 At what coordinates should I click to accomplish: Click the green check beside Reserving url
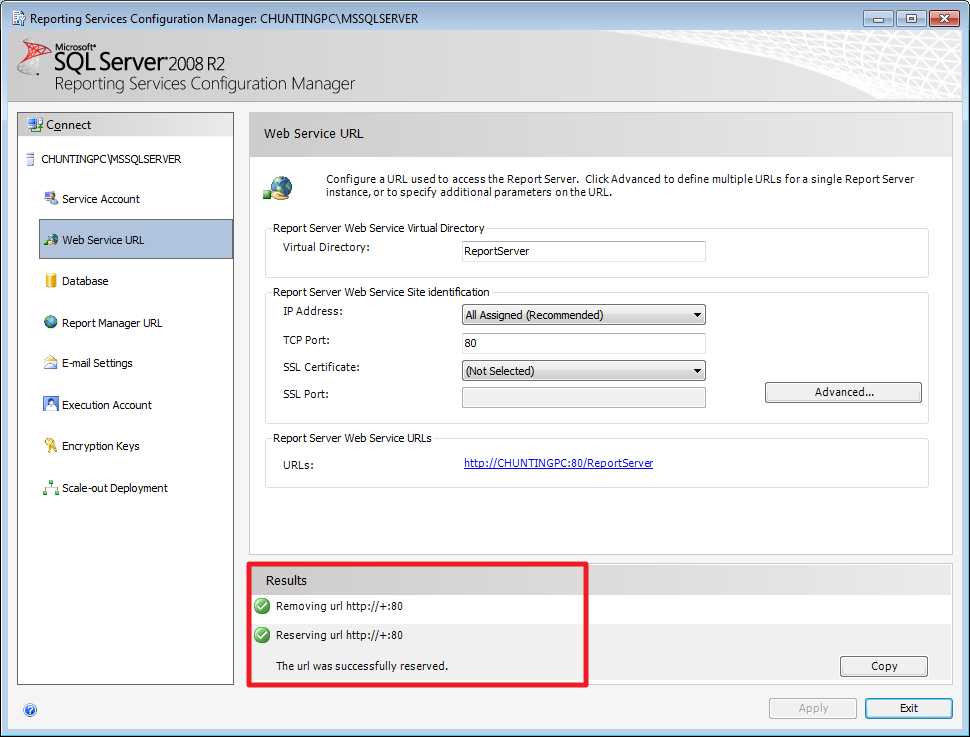(x=262, y=635)
